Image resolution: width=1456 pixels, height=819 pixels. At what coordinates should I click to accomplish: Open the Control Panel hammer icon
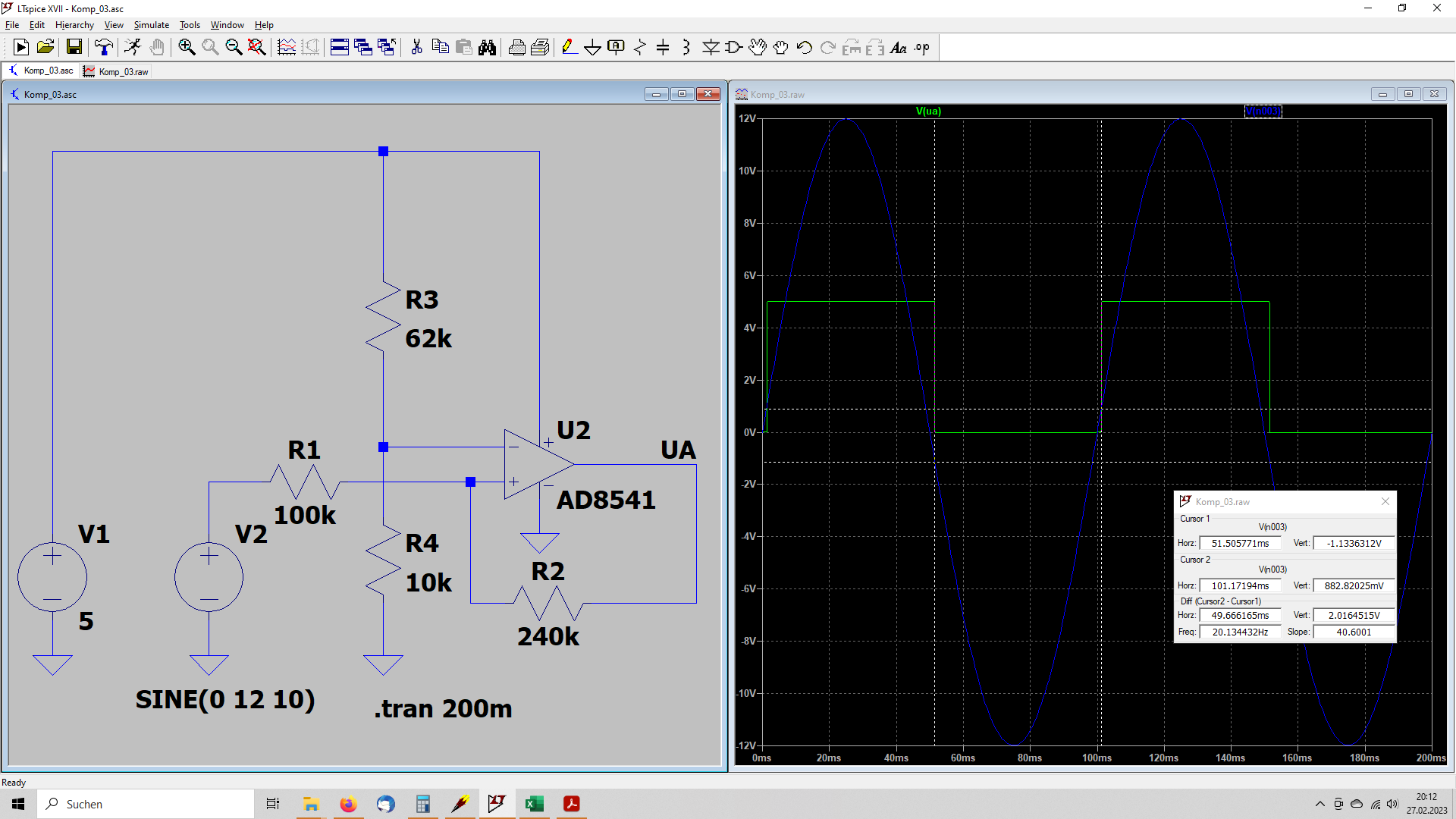click(x=104, y=48)
